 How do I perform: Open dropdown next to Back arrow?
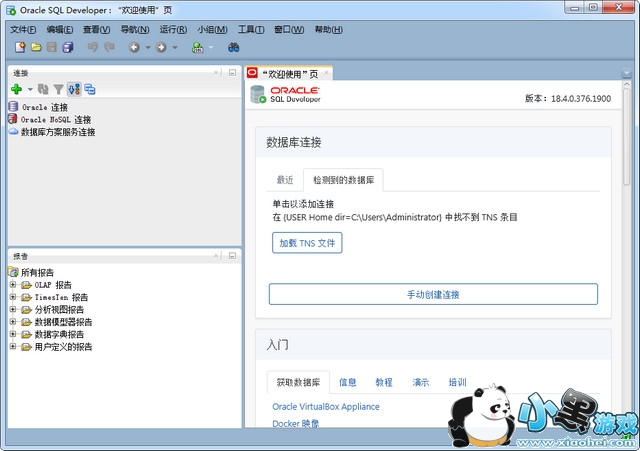pyautogui.click(x=148, y=48)
